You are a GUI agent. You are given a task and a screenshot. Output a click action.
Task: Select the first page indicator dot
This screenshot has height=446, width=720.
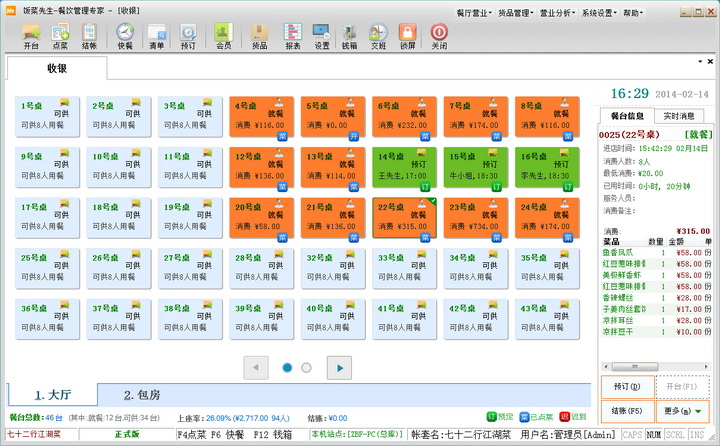[x=287, y=368]
